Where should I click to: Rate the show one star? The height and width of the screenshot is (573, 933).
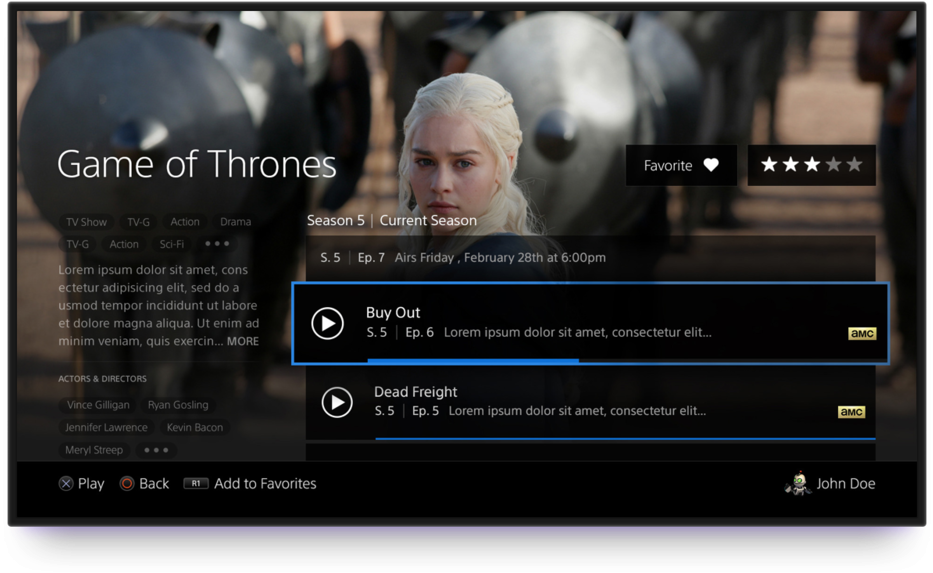point(769,164)
